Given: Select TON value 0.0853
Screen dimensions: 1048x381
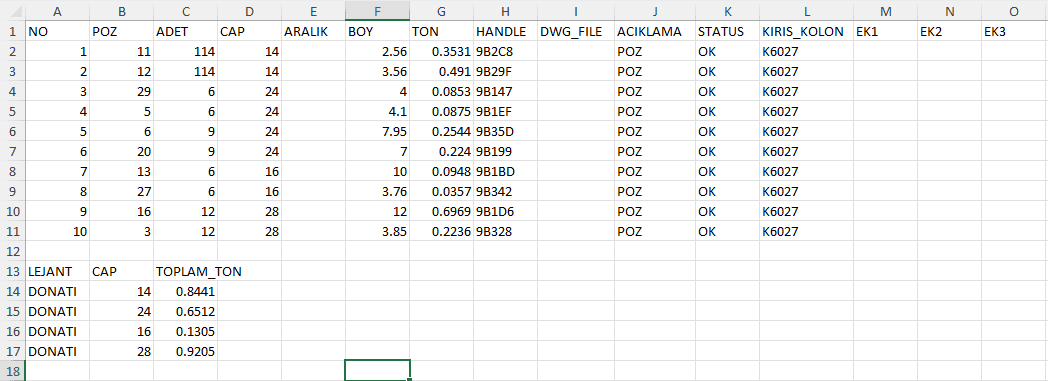Looking at the screenshot, I should click(442, 92).
